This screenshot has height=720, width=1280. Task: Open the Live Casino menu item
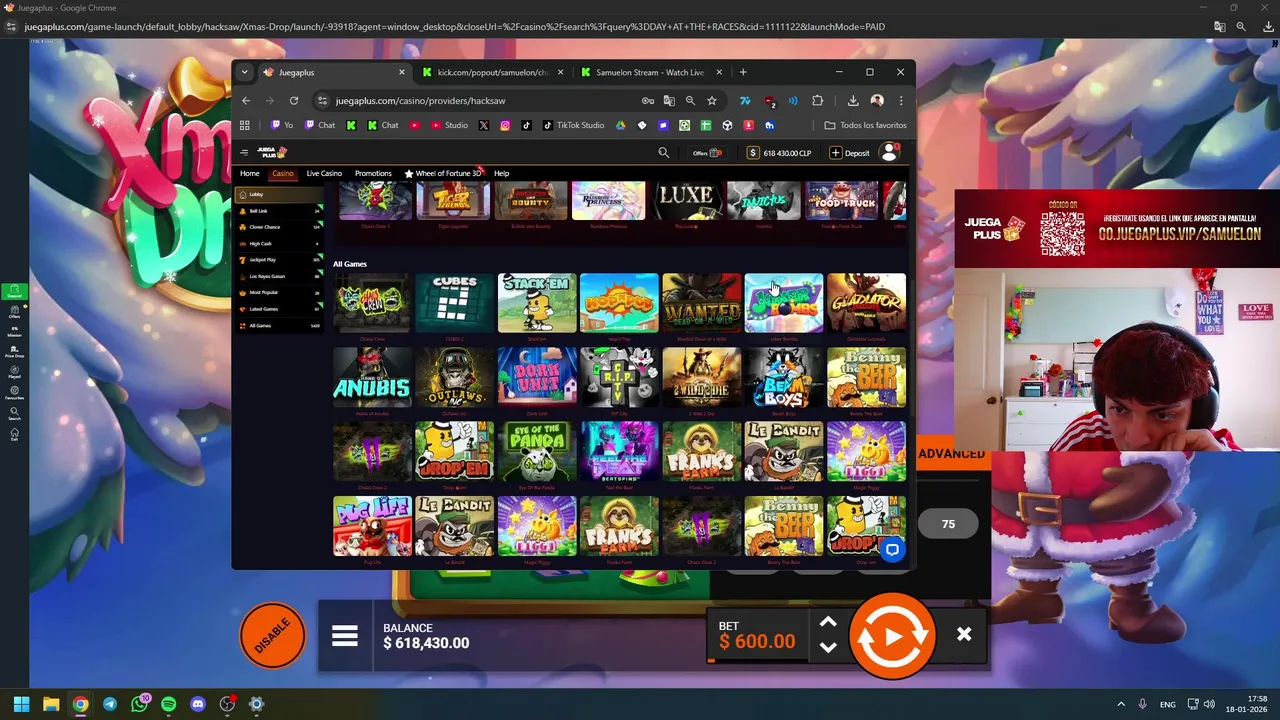324,173
